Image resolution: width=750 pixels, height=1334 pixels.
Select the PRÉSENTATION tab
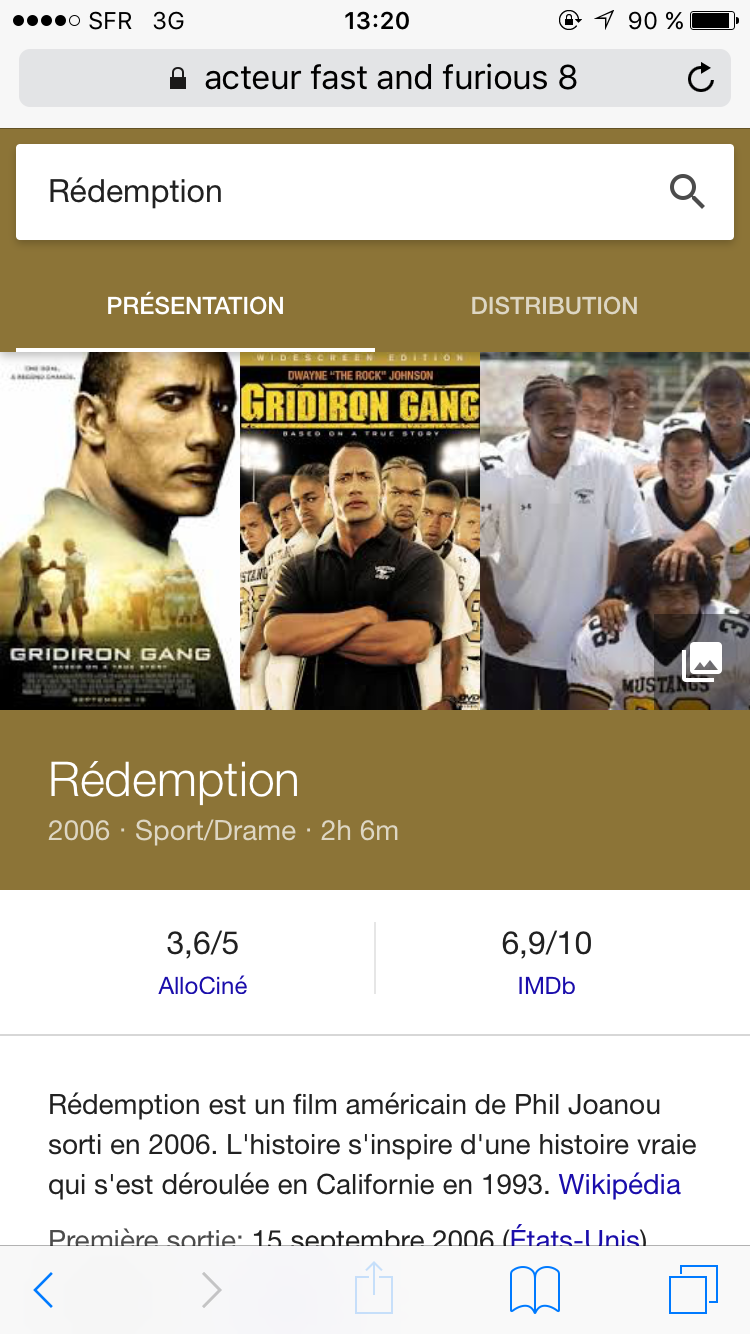click(x=195, y=305)
